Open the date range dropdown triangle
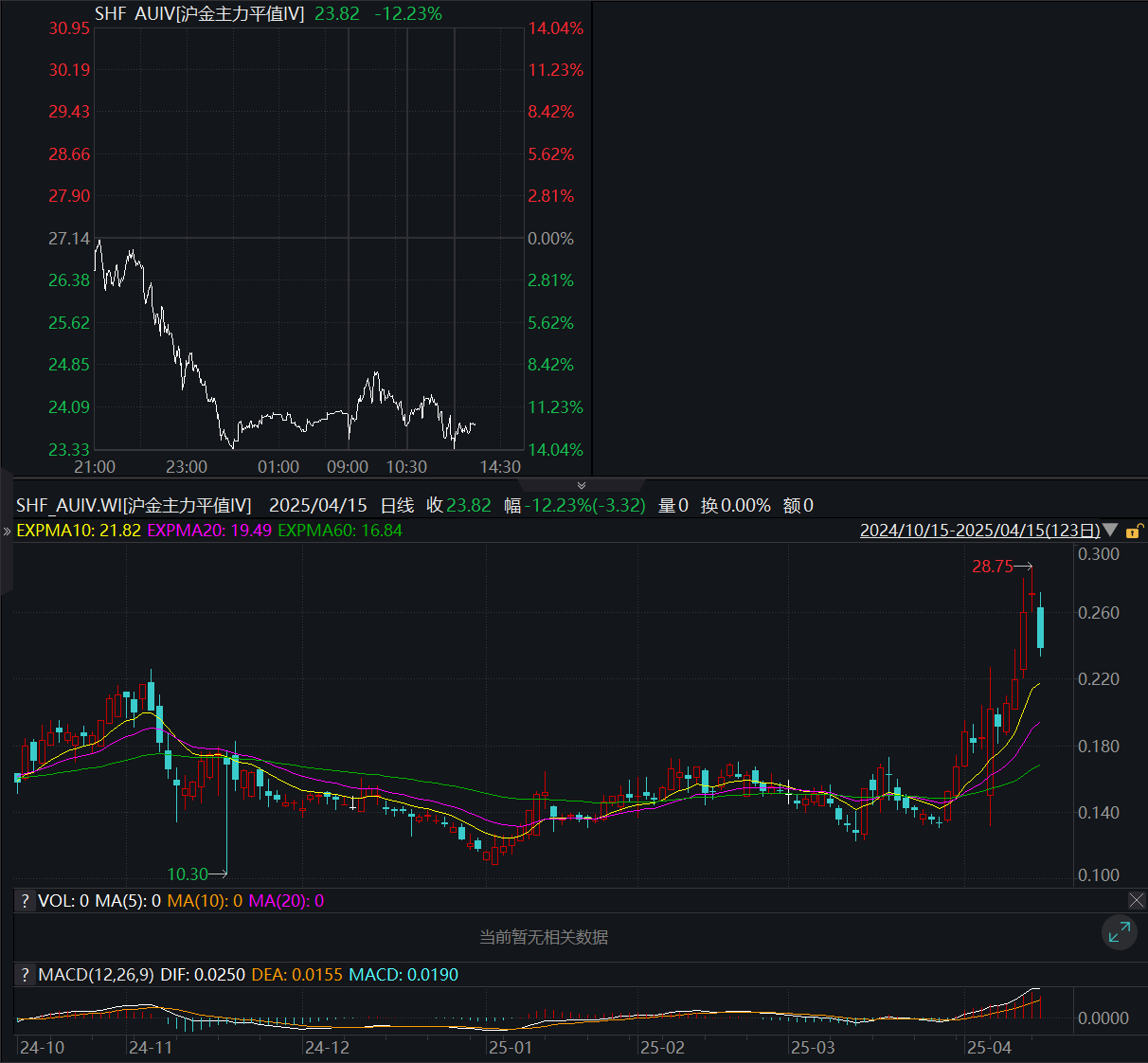Image resolution: width=1148 pixels, height=1063 pixels. pos(1111,531)
